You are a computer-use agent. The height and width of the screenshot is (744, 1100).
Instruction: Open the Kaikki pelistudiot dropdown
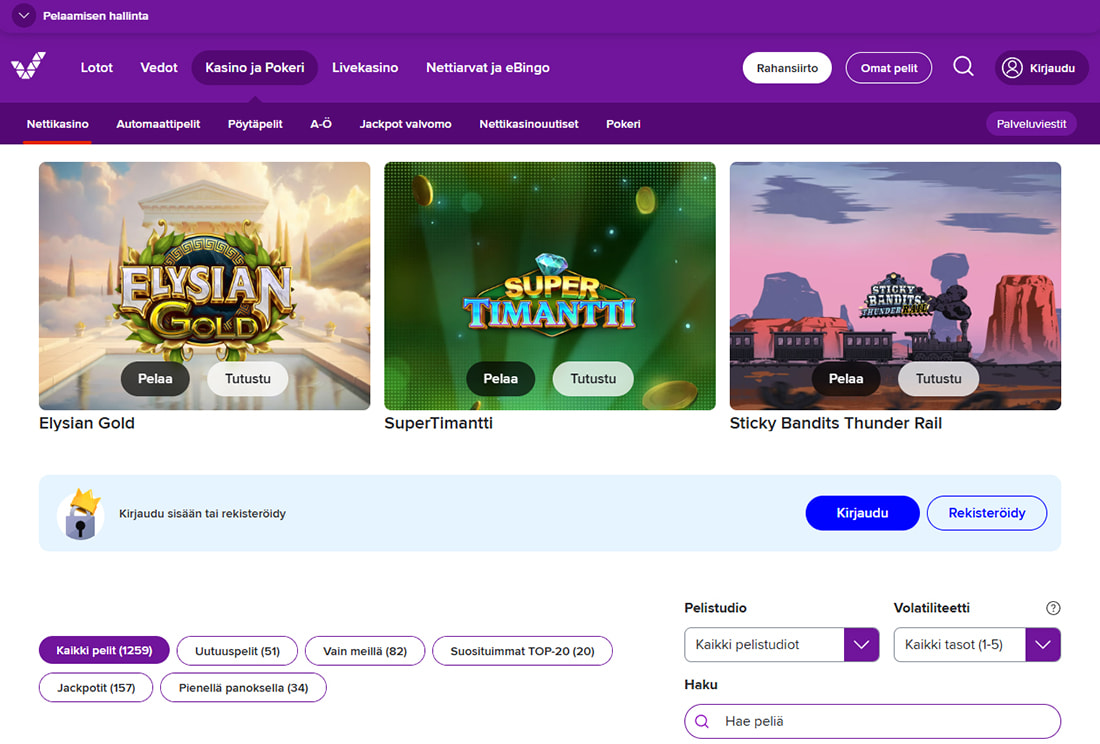click(782, 644)
